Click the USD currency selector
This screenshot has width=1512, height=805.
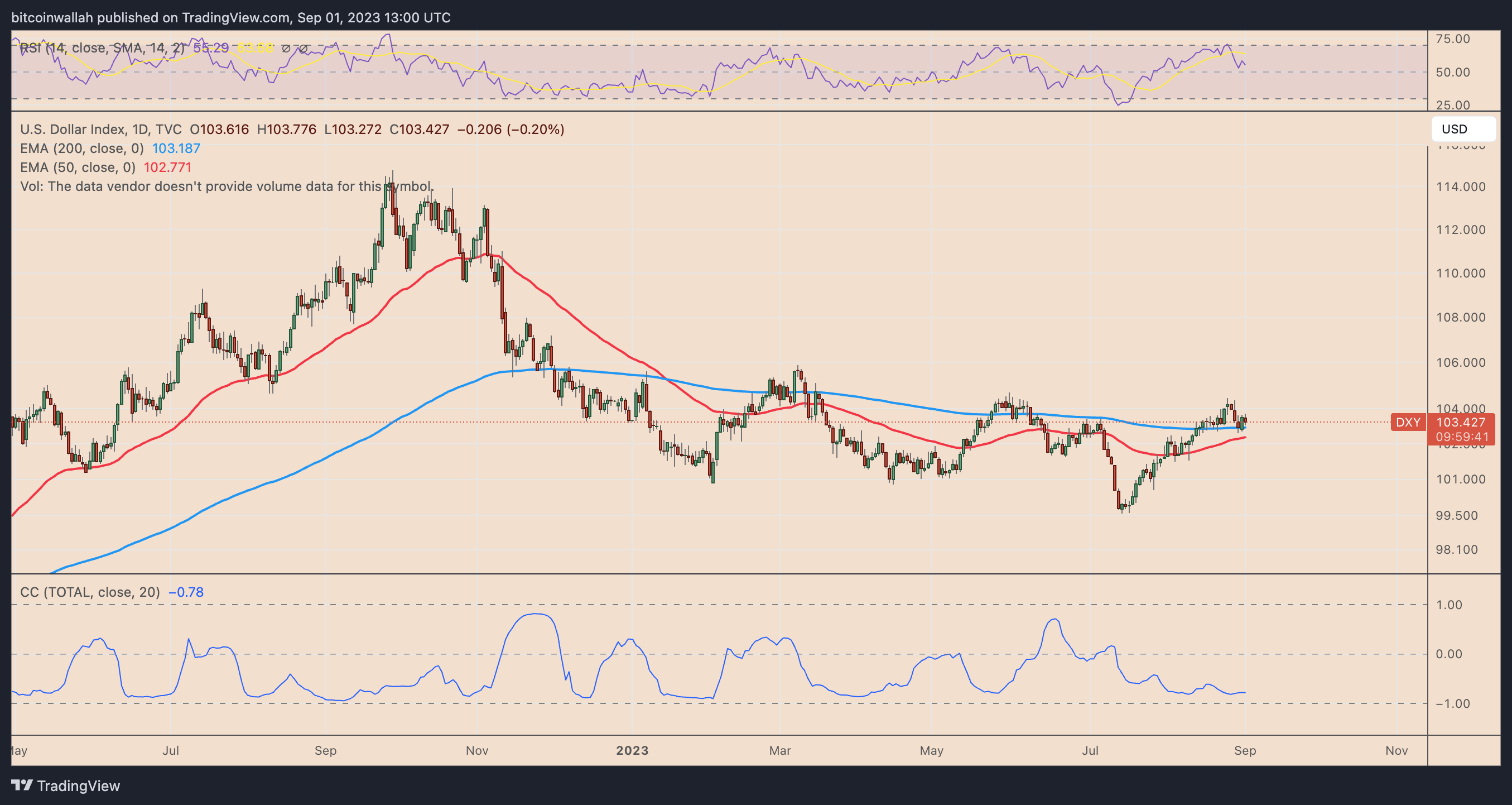click(x=1463, y=129)
